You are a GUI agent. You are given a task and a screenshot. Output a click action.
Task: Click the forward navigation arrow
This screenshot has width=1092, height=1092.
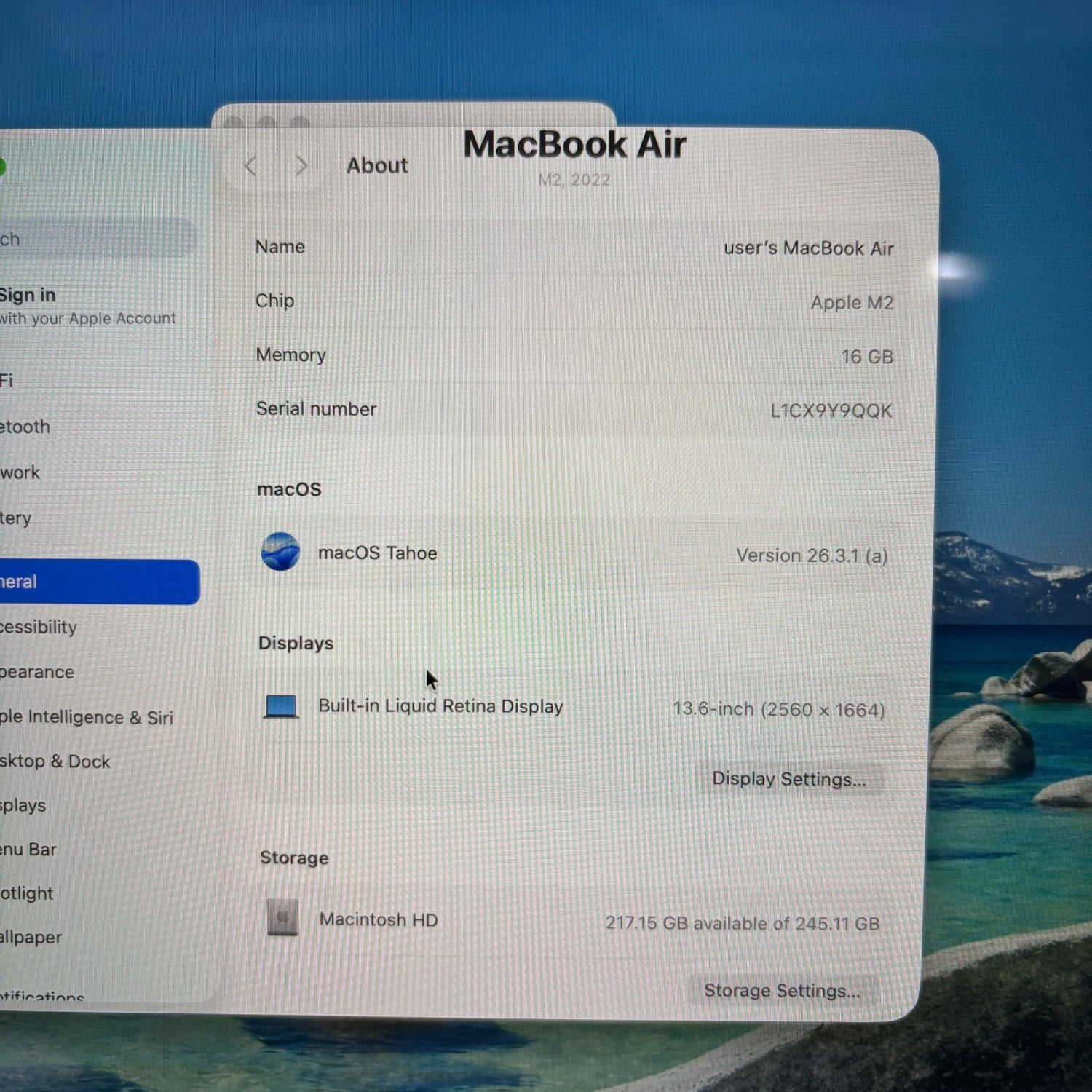(x=301, y=167)
